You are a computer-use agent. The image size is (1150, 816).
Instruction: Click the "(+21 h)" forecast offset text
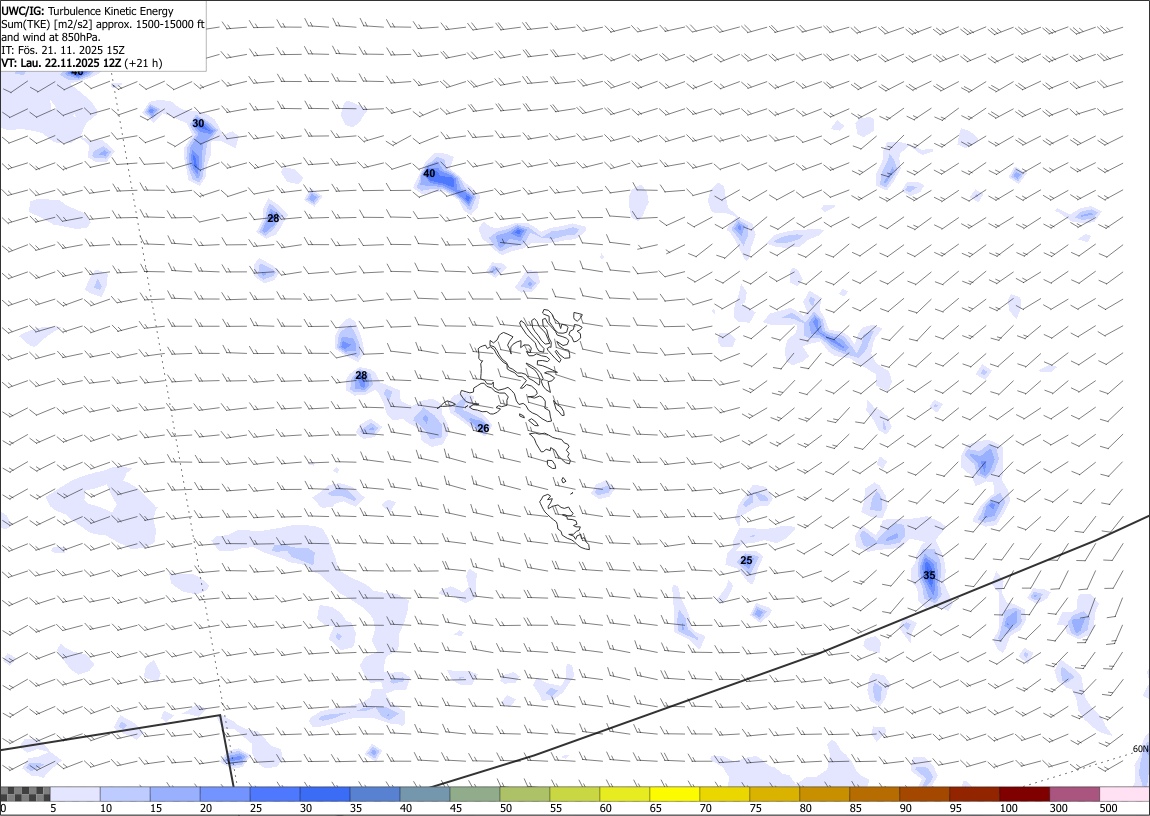(144, 63)
